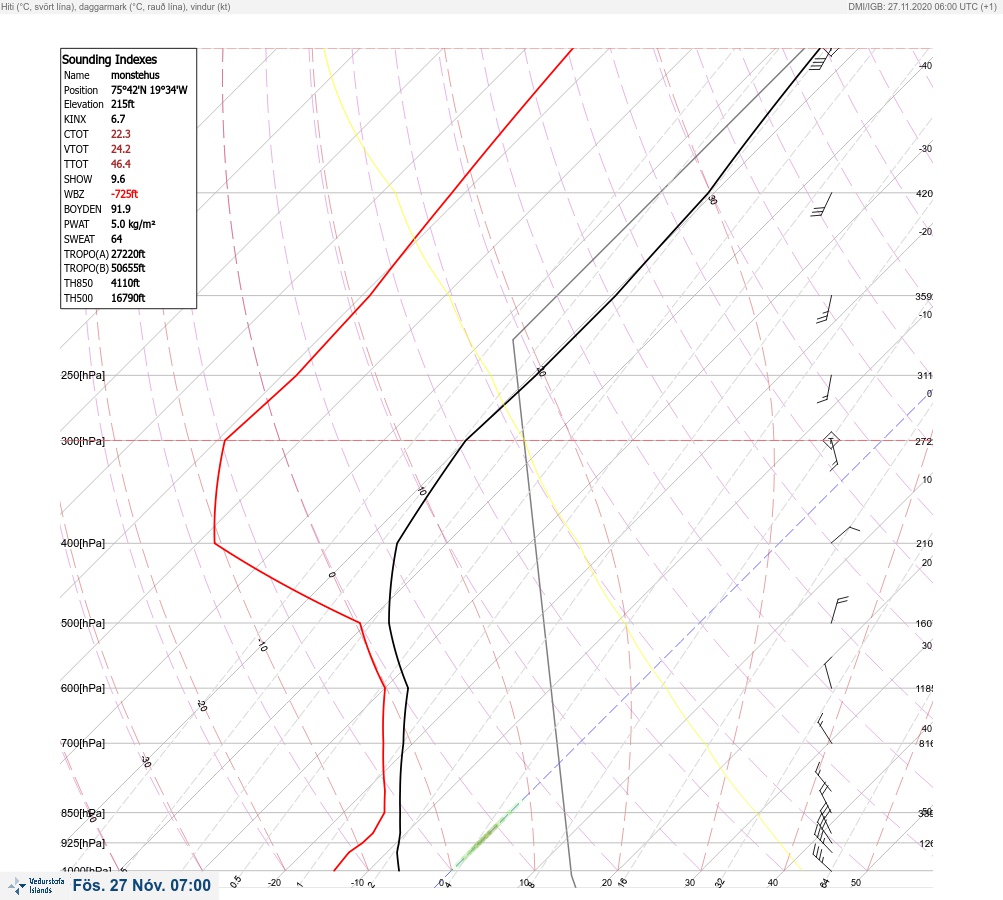Click the BOYDEN value 91.9

[x=120, y=209]
